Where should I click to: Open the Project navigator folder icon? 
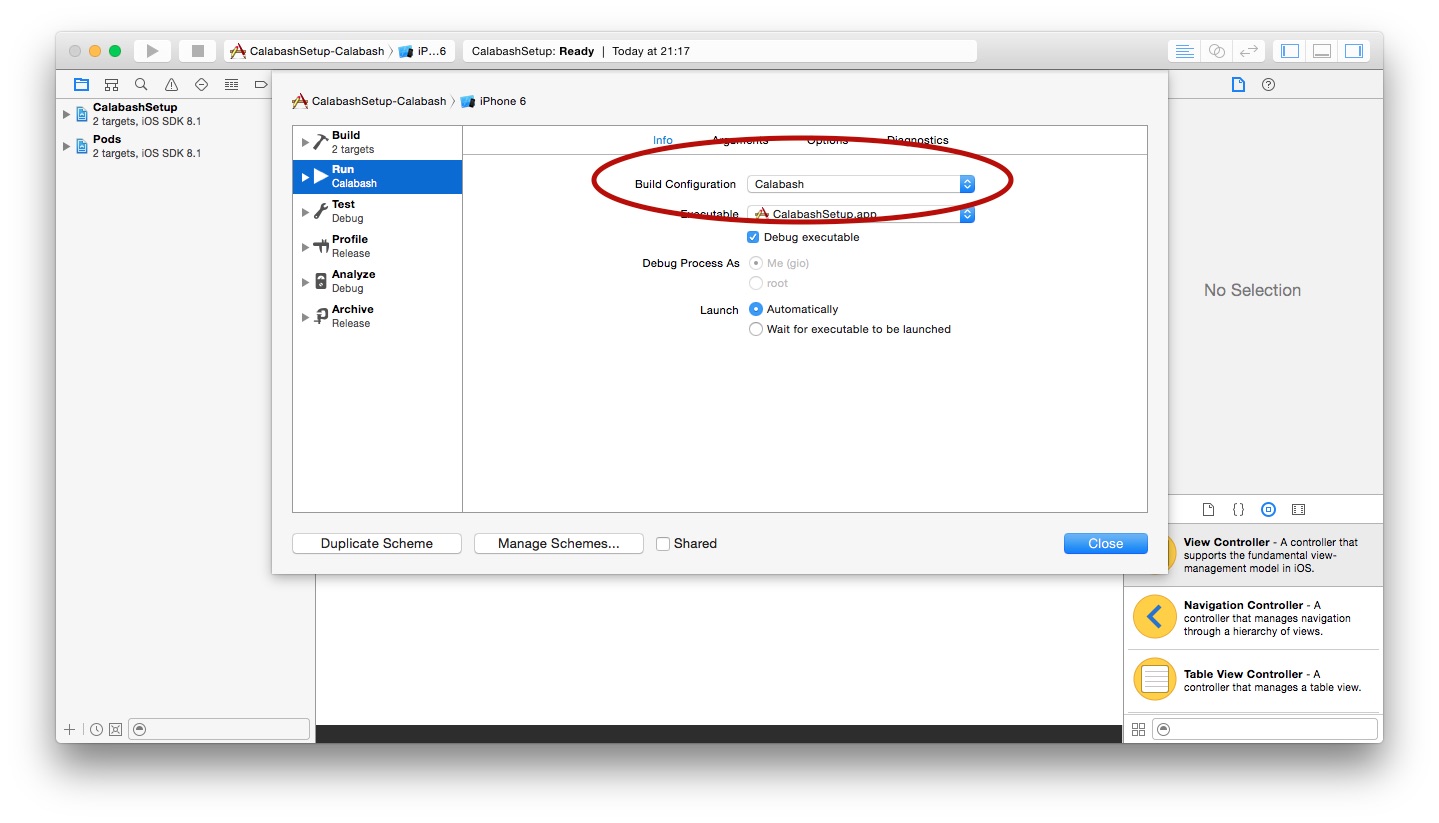coord(81,84)
